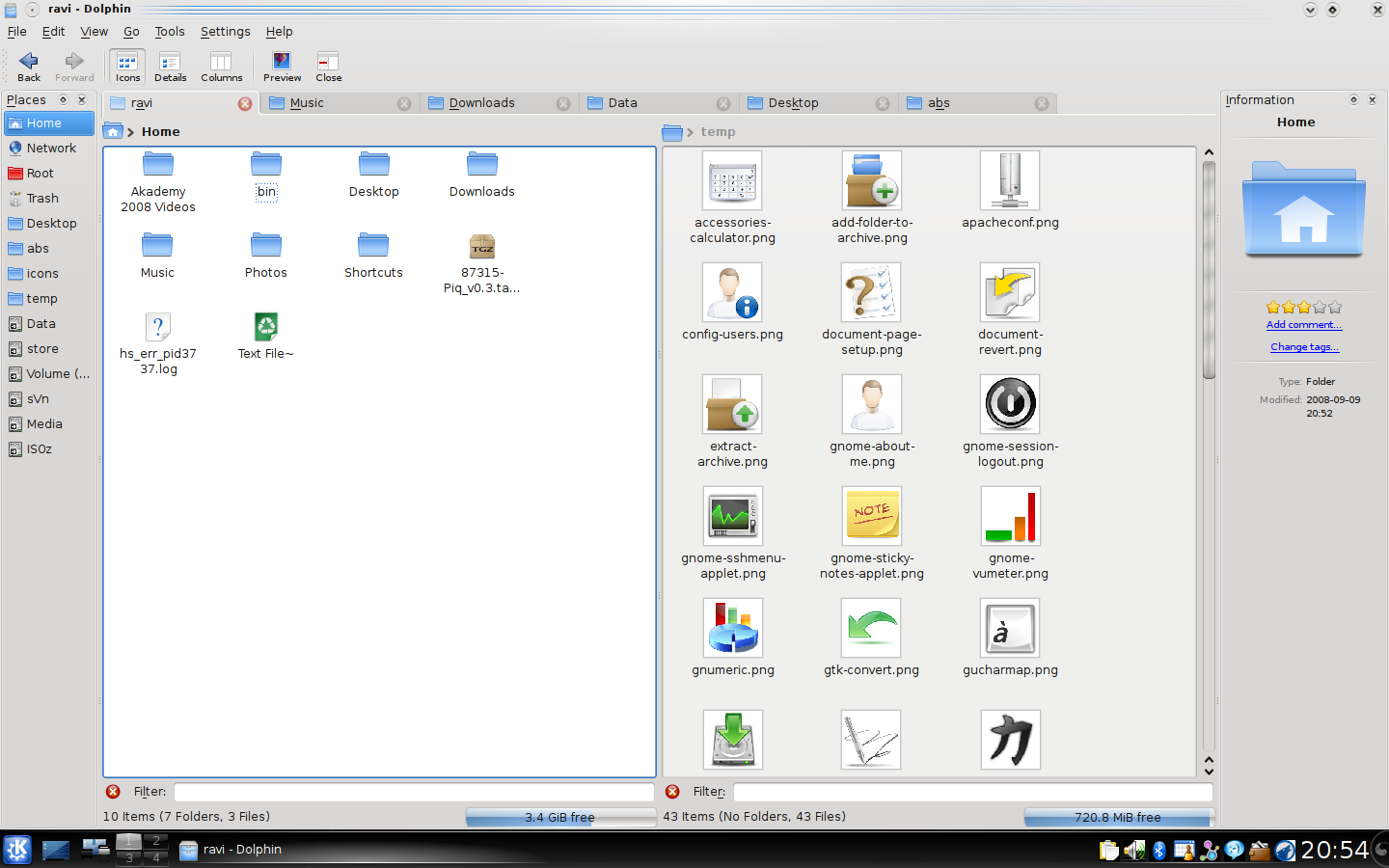The image size is (1389, 868).
Task: Select the 87315-Piq tarball archive file
Action: pos(482,263)
